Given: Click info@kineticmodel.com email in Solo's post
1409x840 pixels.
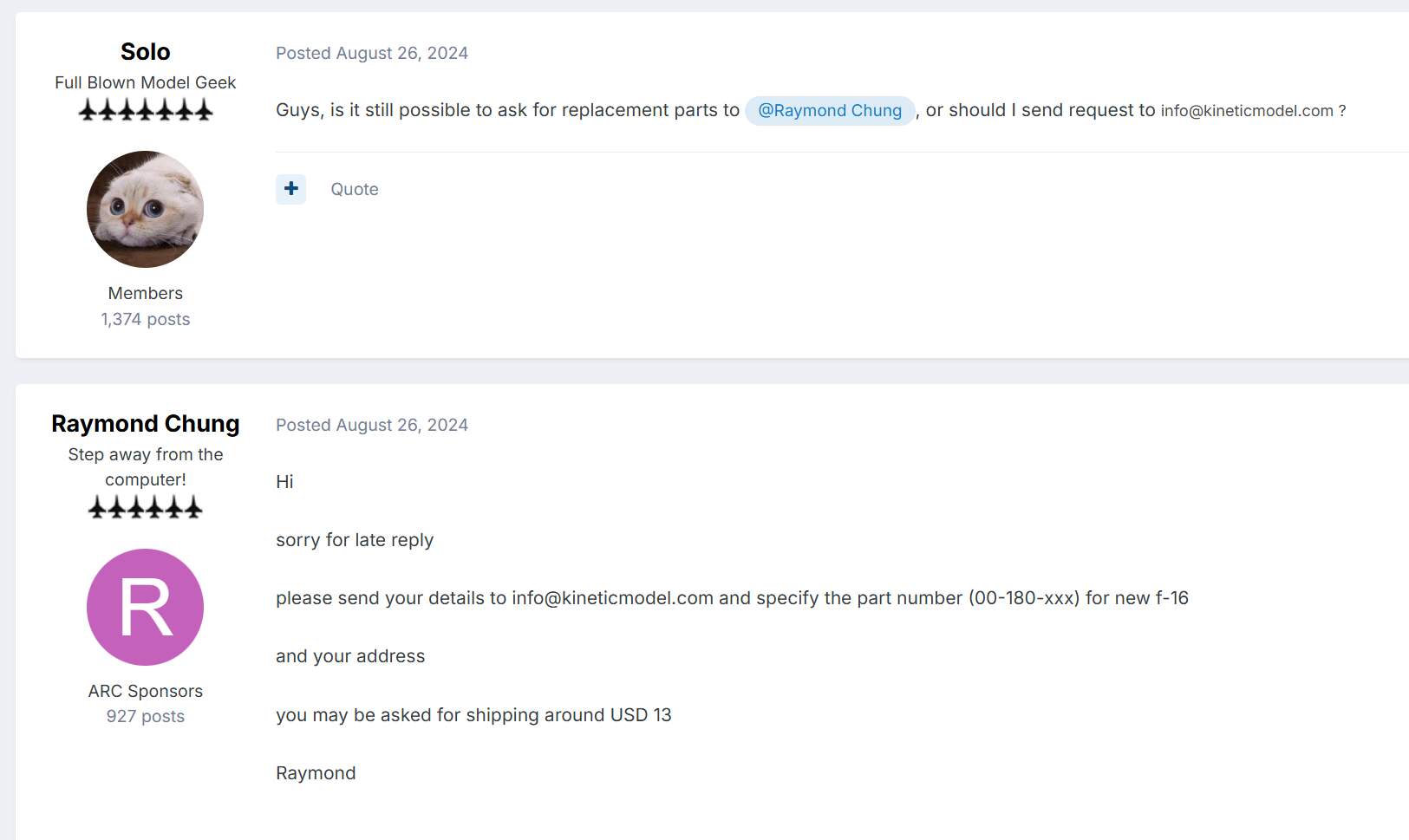Looking at the screenshot, I should [1247, 111].
